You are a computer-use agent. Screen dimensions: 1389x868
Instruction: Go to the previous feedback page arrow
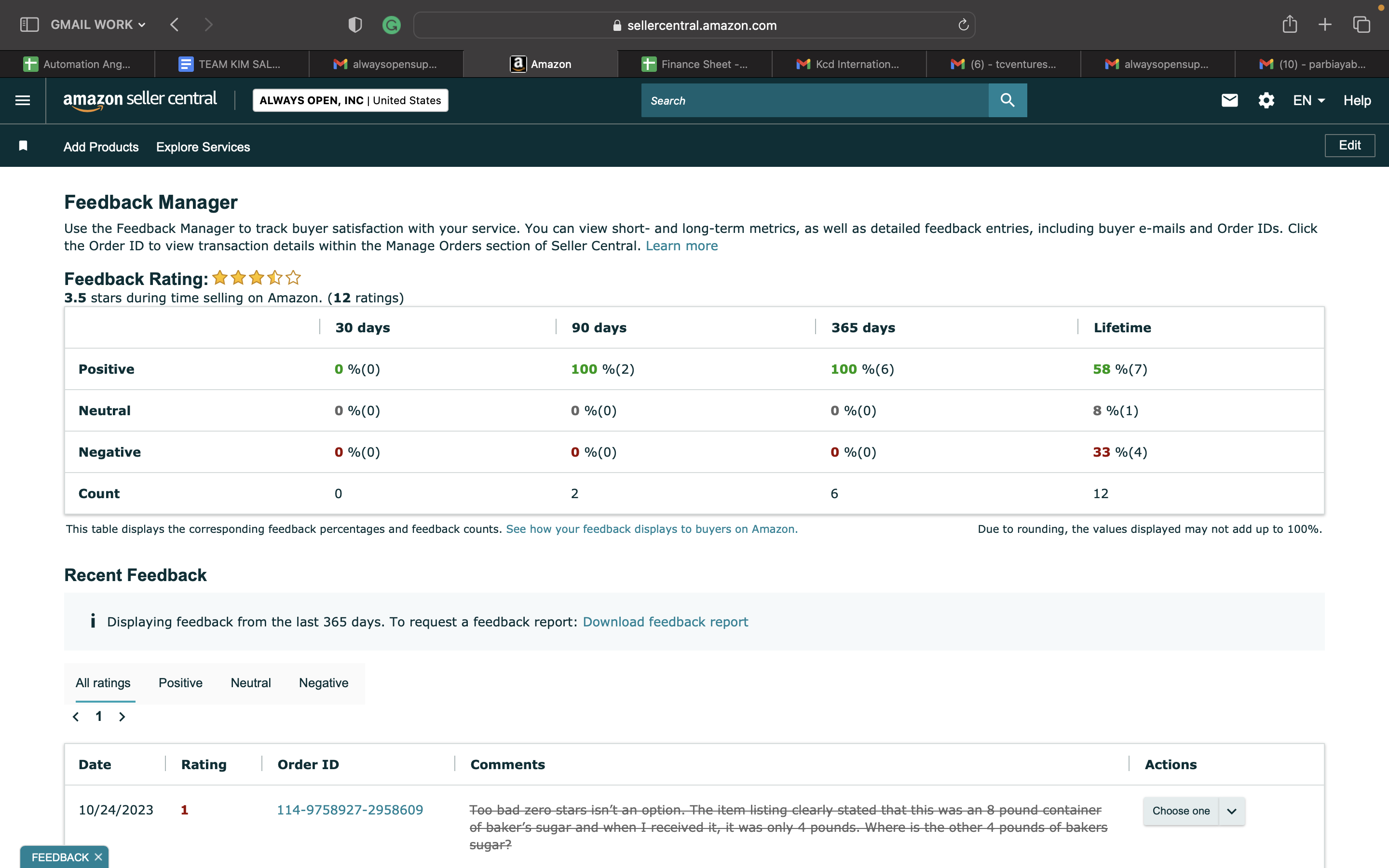coord(76,717)
